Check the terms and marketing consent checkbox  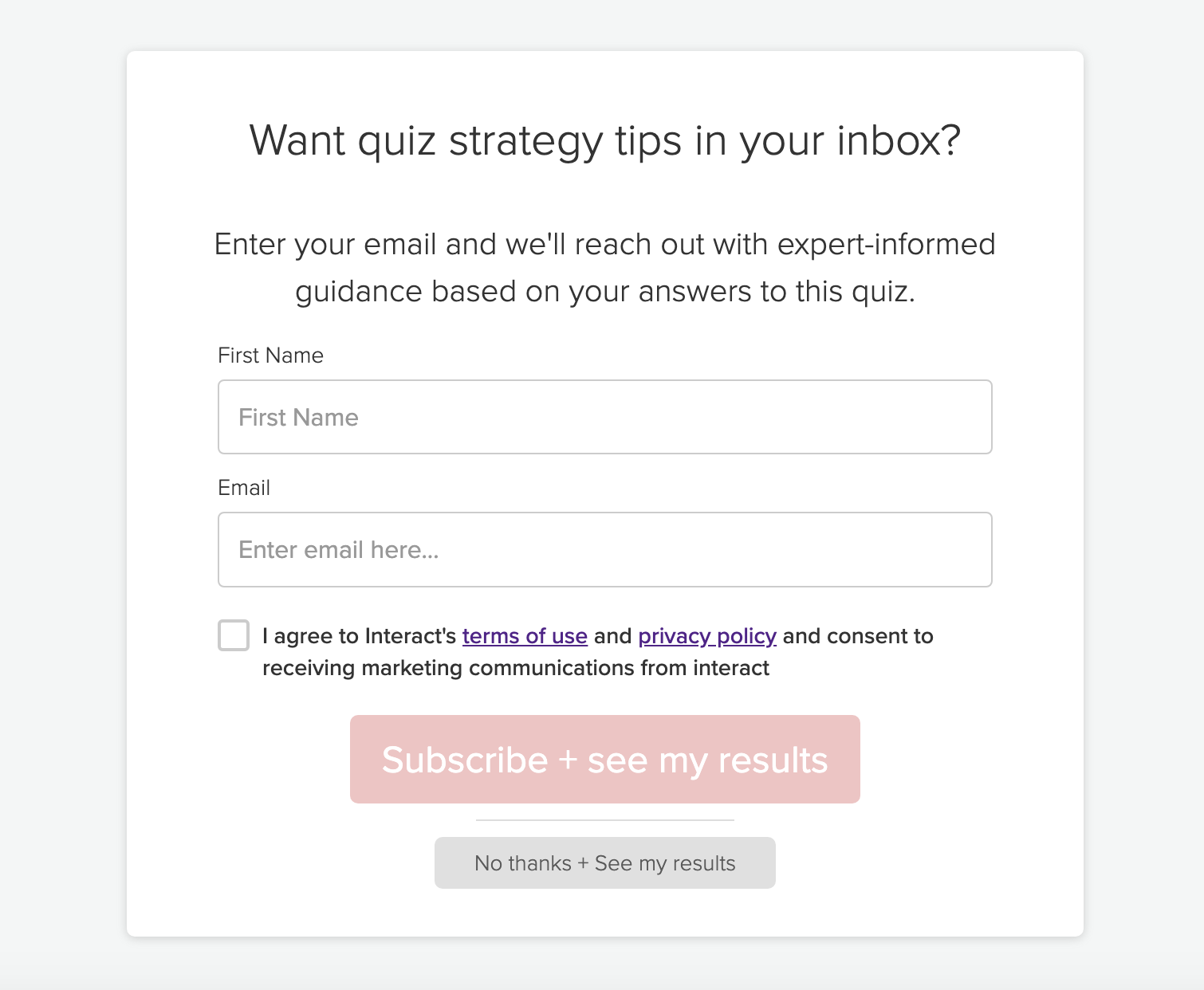pyautogui.click(x=234, y=635)
